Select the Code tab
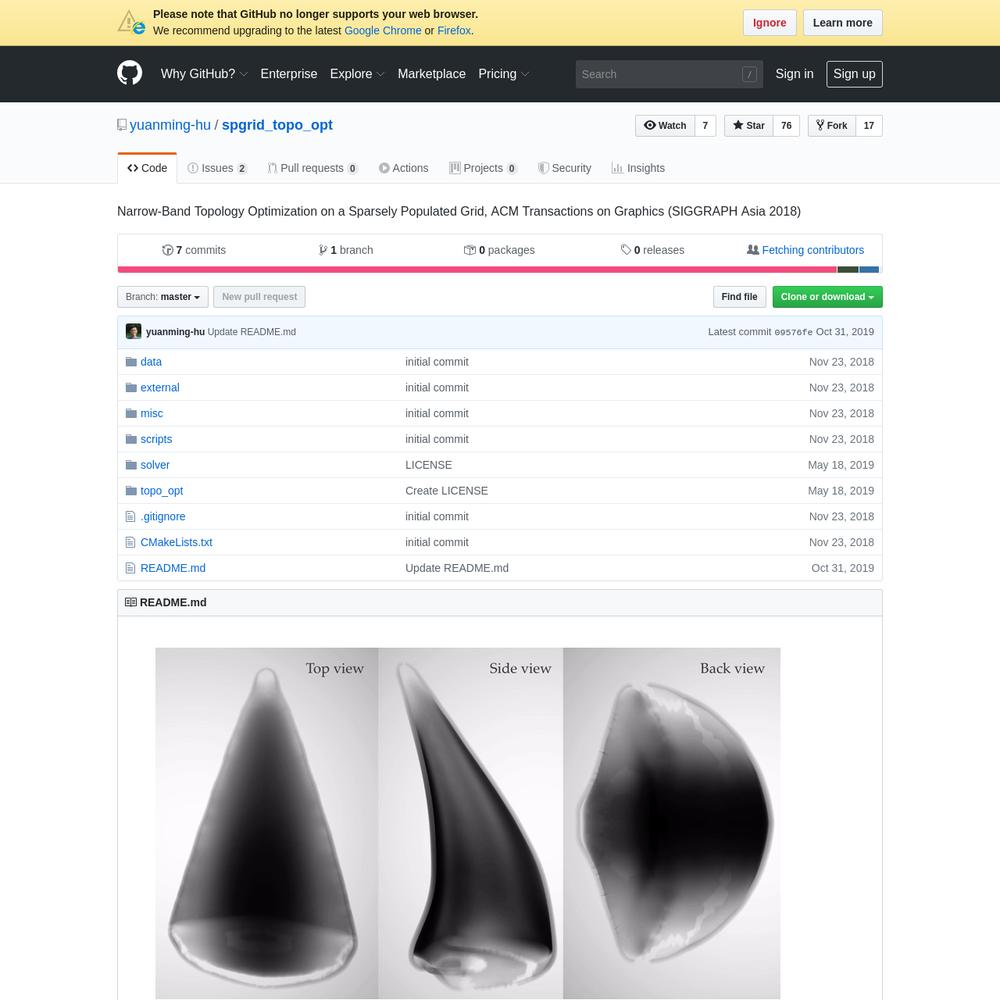The width and height of the screenshot is (1000, 1000). pyautogui.click(x=147, y=168)
